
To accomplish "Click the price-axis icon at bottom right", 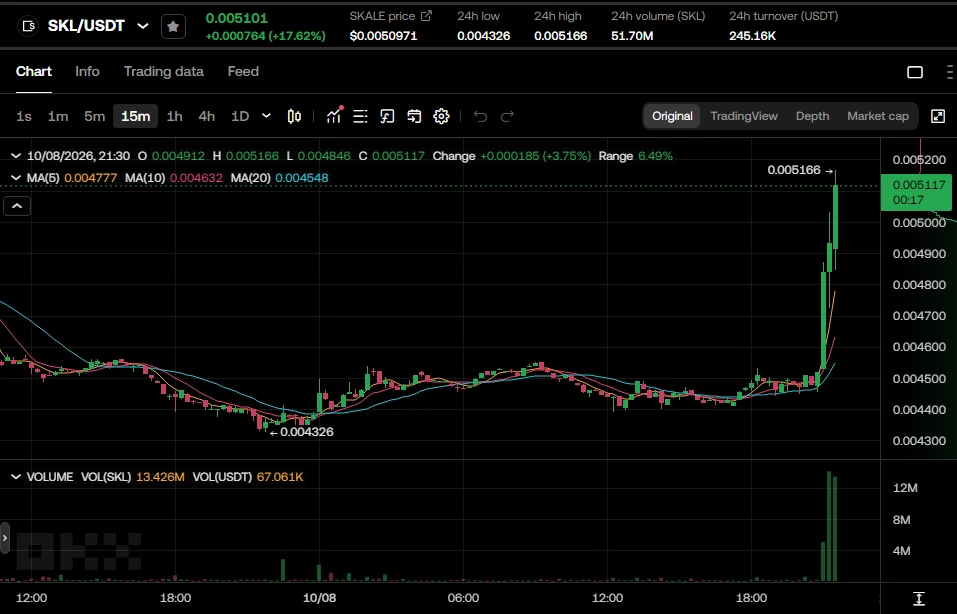I will point(919,598).
